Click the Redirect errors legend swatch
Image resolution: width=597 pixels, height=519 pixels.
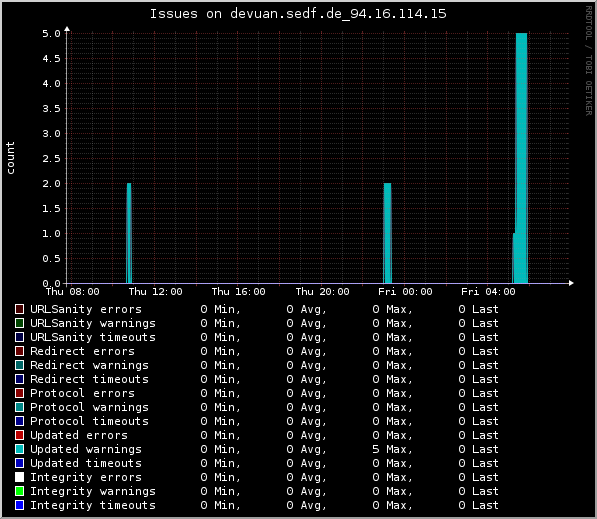tap(19, 351)
